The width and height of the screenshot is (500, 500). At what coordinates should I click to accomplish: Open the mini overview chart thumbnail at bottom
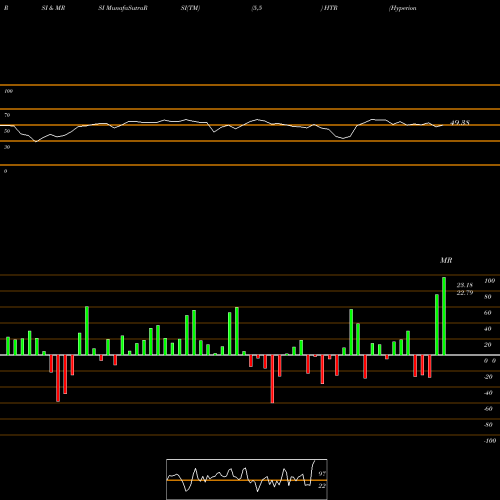click(x=247, y=479)
